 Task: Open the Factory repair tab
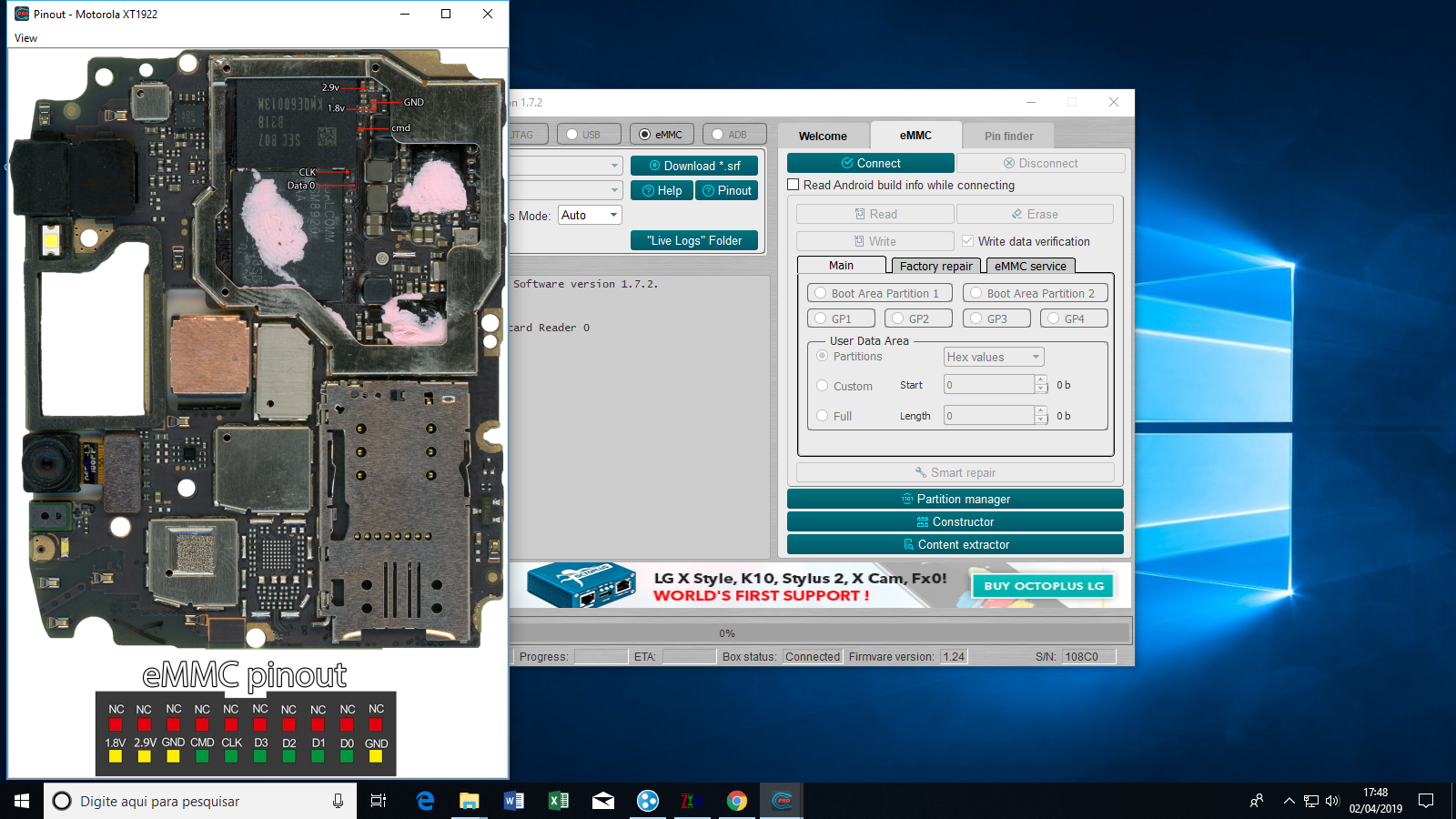point(935,266)
